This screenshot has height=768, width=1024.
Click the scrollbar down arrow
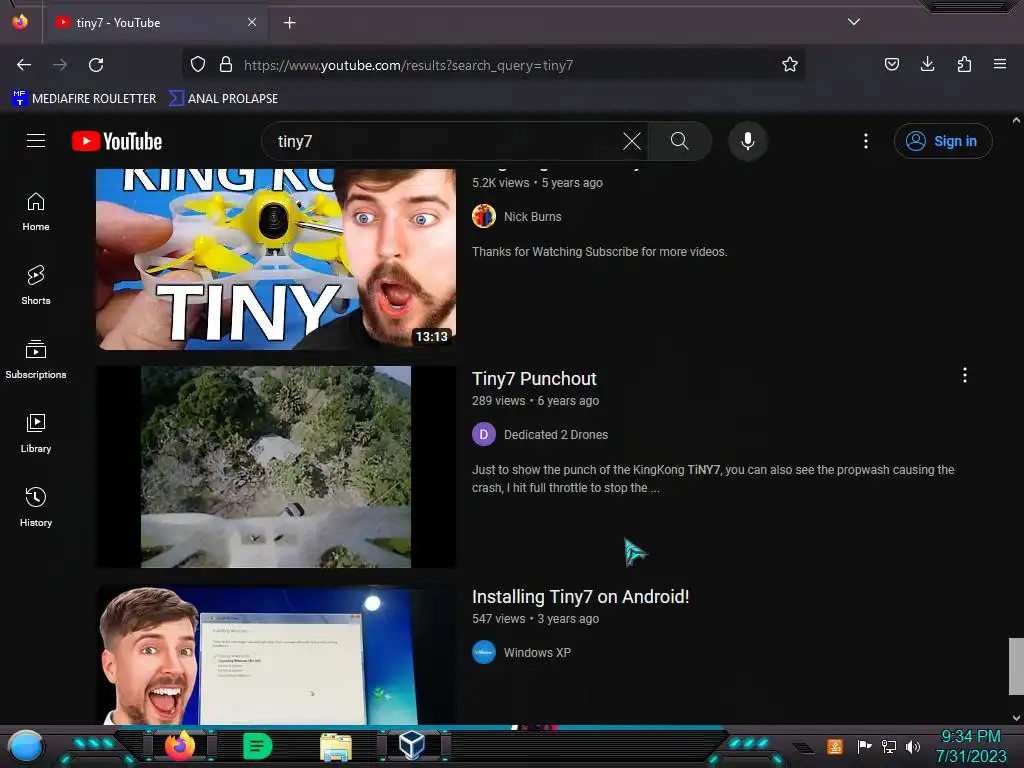pyautogui.click(x=1016, y=718)
